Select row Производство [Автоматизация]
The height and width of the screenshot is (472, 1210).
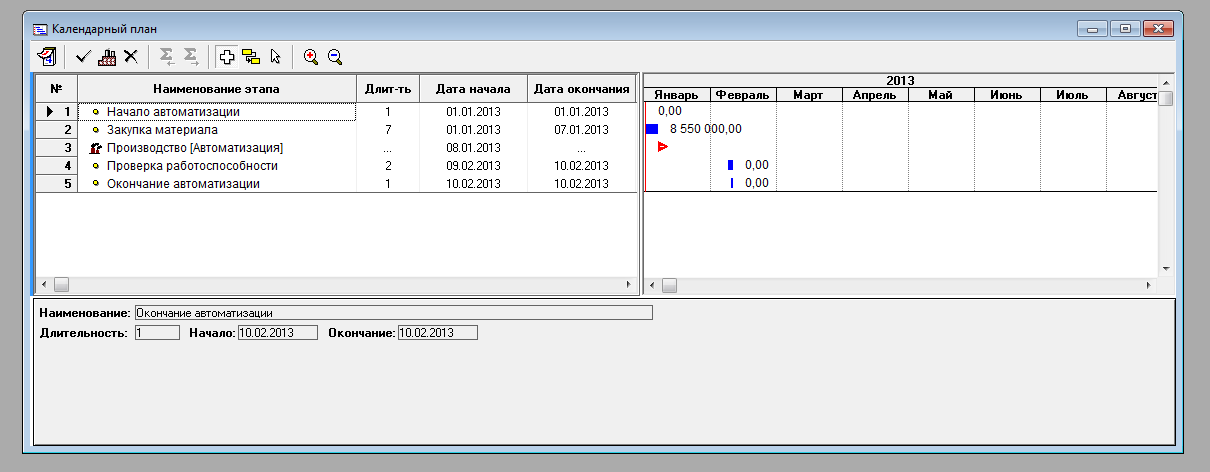pos(337,148)
